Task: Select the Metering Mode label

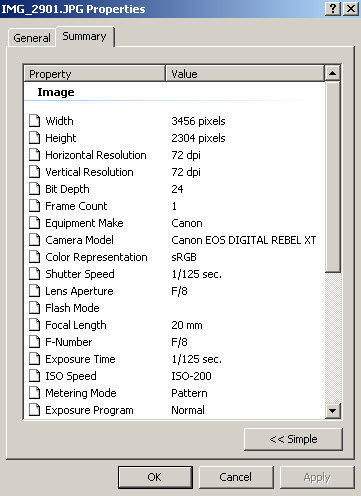Action: [81, 393]
